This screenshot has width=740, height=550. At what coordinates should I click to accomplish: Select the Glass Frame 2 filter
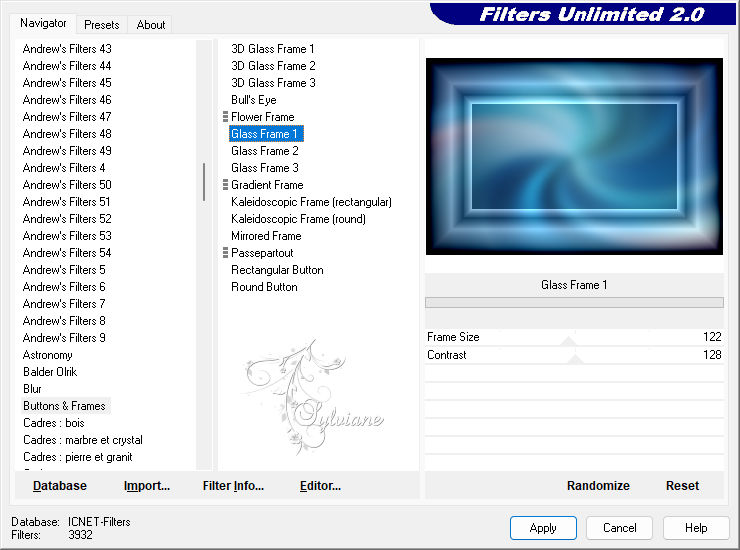[264, 151]
